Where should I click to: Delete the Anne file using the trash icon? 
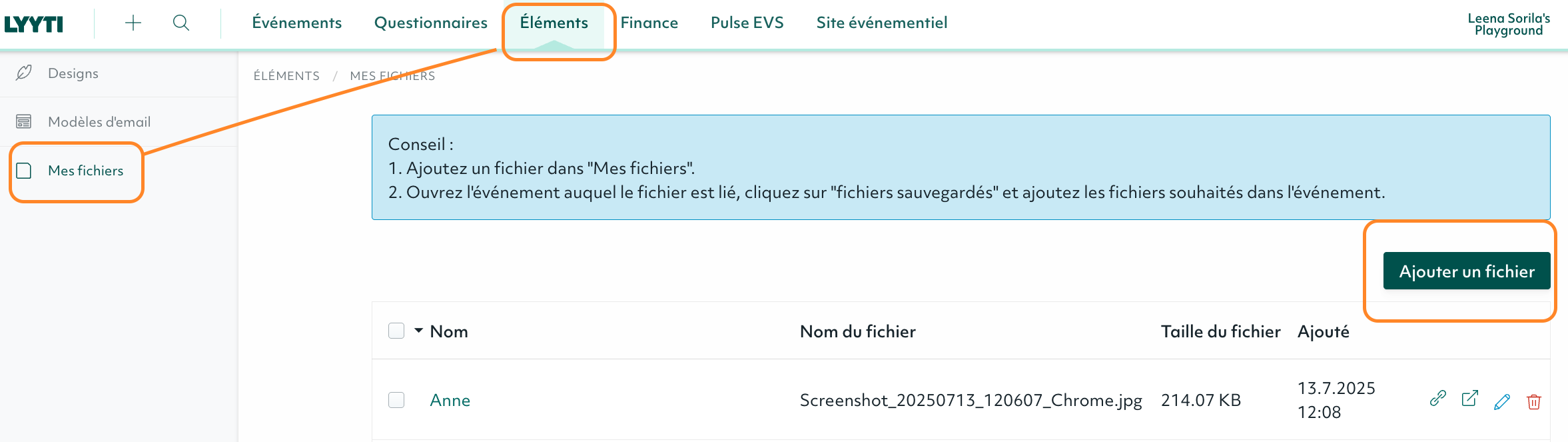[x=1533, y=401]
